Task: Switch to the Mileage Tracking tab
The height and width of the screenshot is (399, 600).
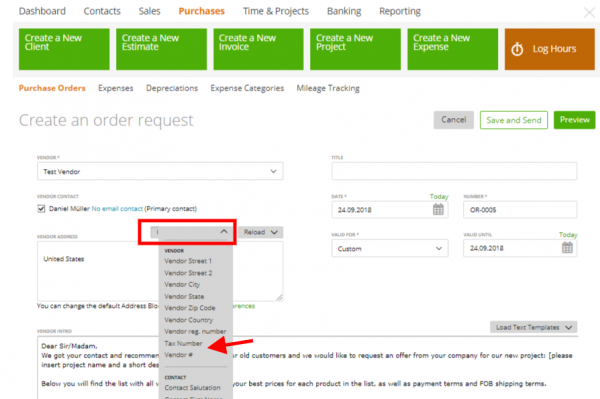Action: (328, 88)
